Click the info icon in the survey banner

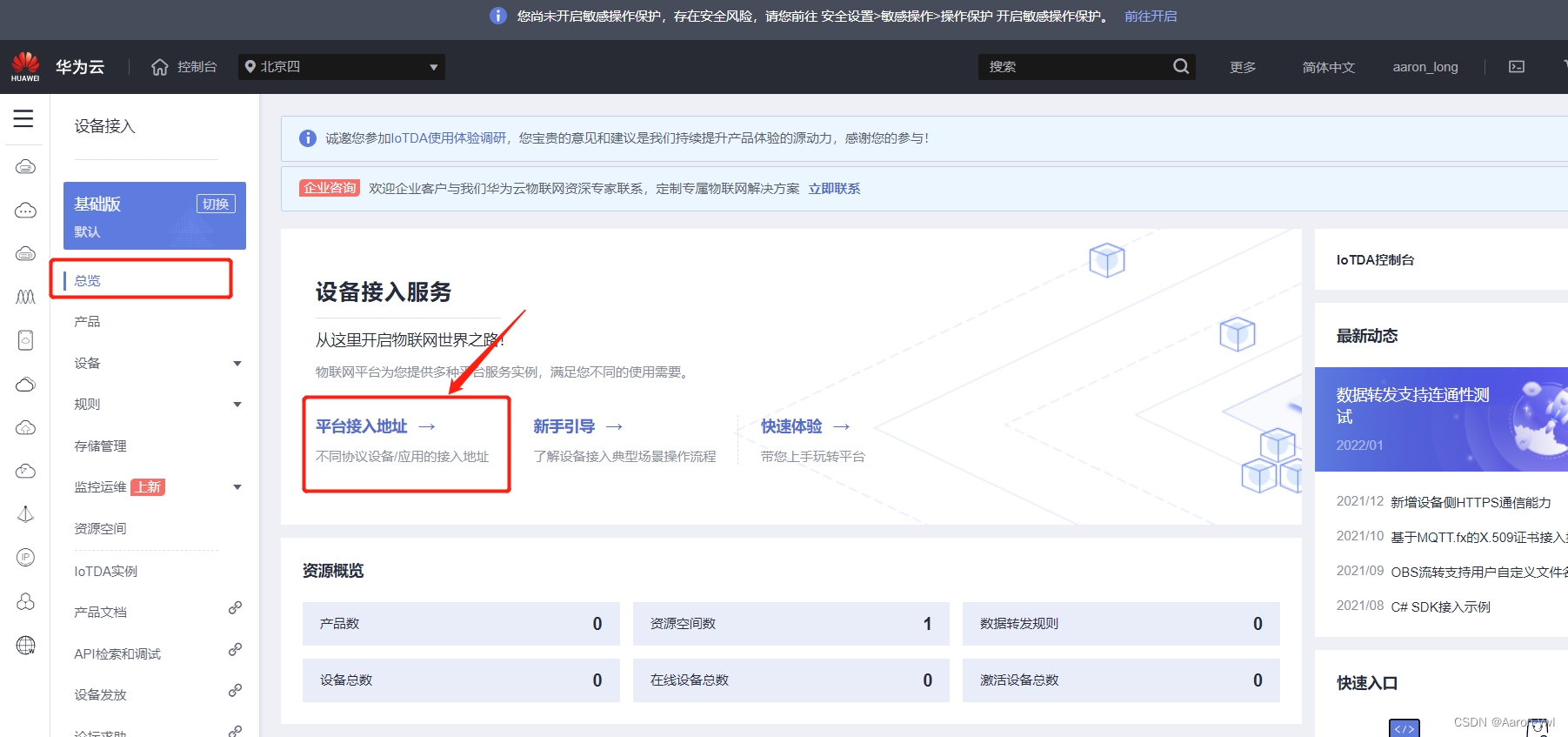click(308, 138)
